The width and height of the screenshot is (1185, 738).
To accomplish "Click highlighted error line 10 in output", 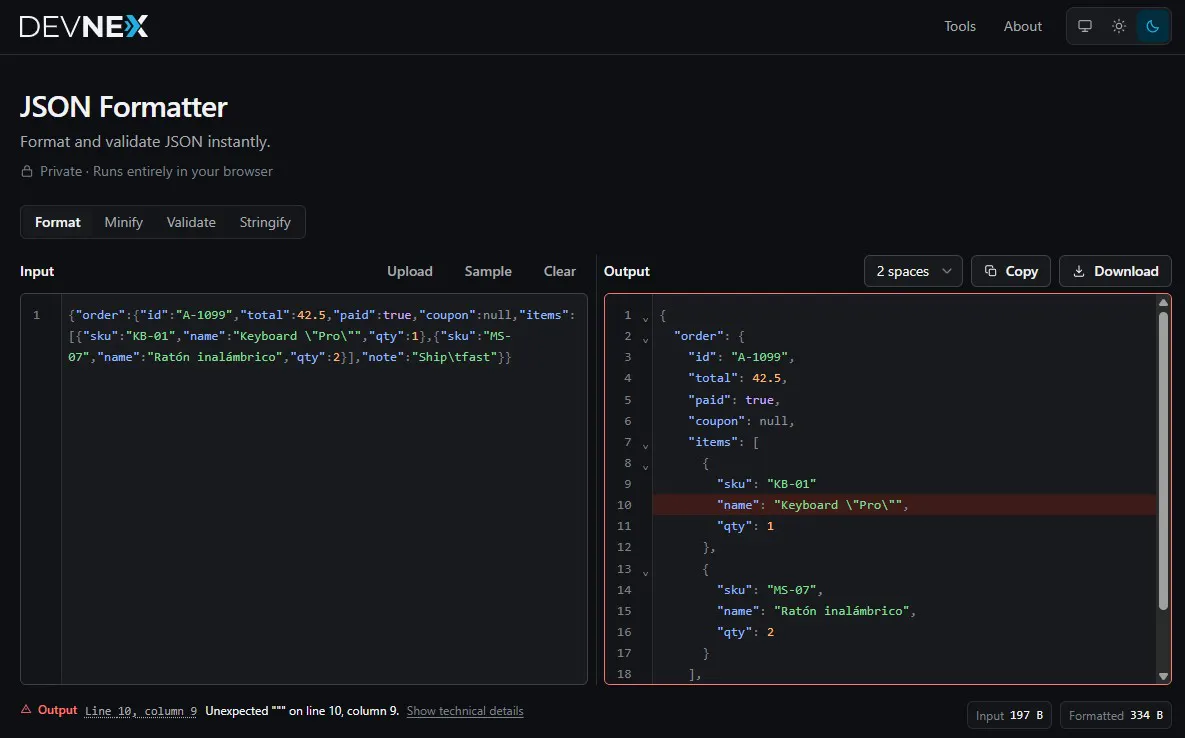I will coord(904,505).
